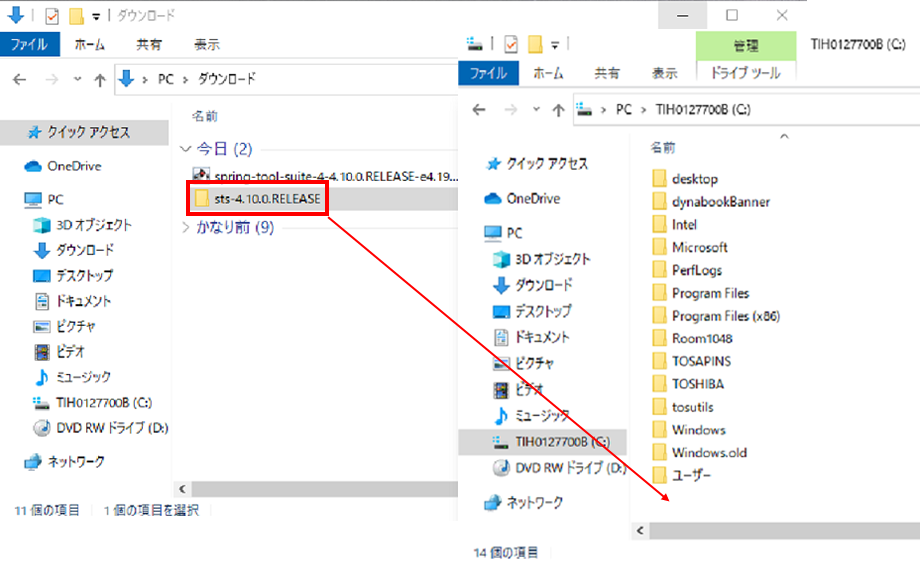Open the quick access toolbar dropdown in the left window
This screenshot has width=920, height=563.
click(96, 16)
